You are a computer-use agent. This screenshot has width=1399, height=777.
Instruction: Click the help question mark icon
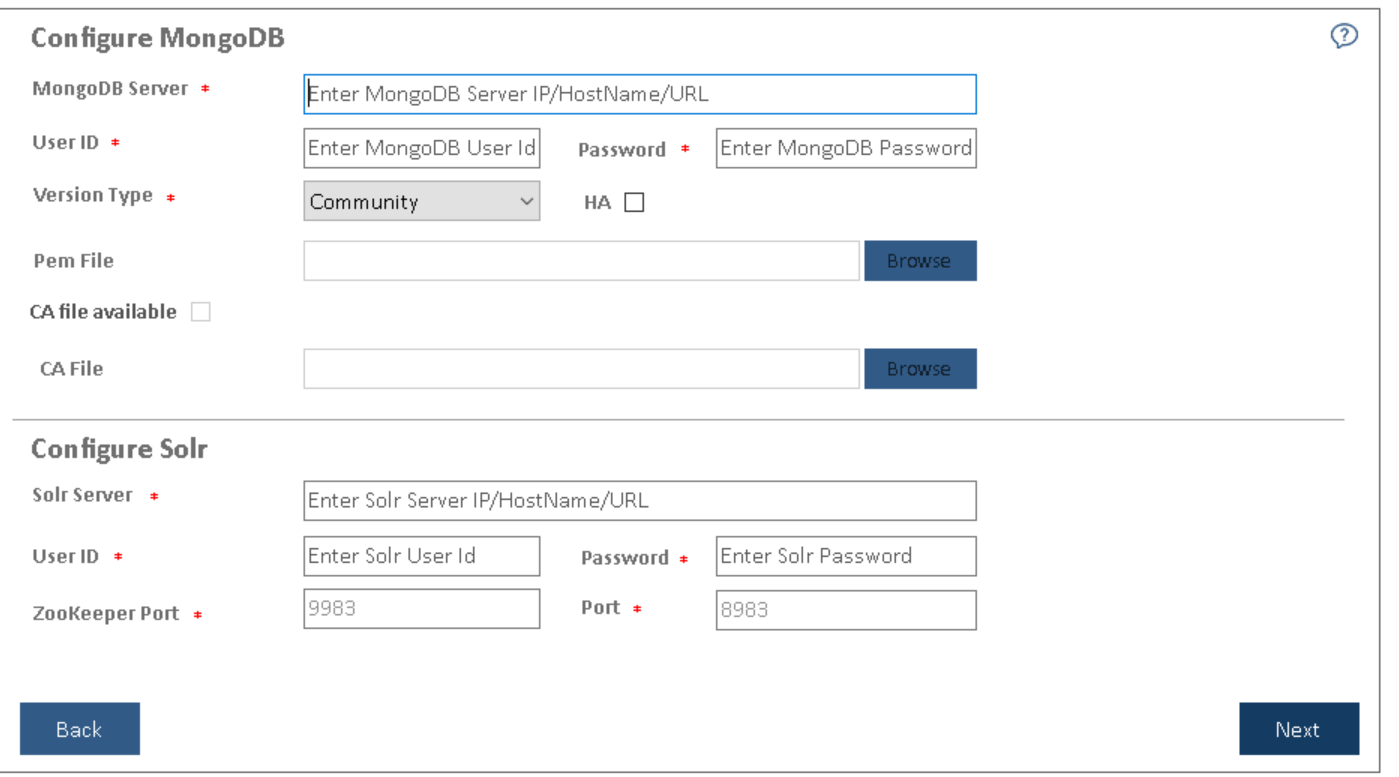[x=1344, y=36]
